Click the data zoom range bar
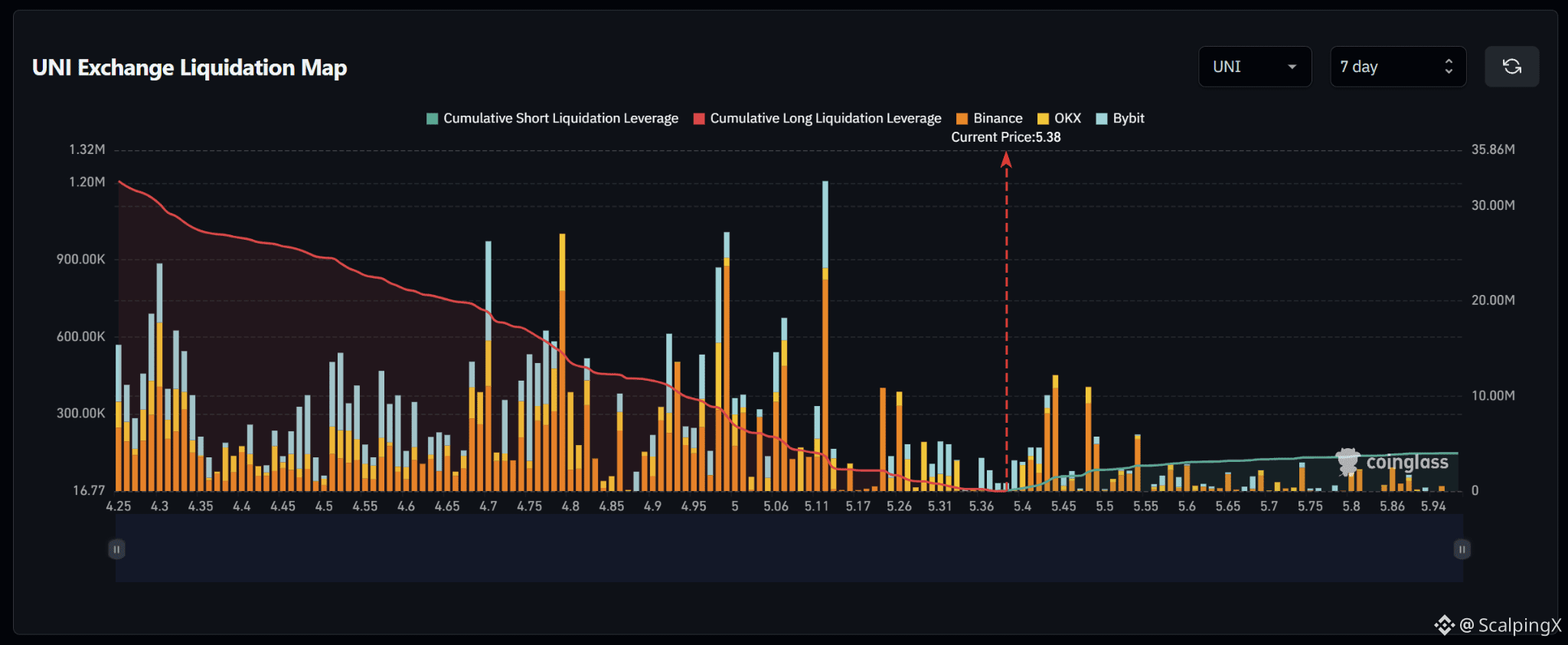This screenshot has width=1568, height=645. pos(789,548)
